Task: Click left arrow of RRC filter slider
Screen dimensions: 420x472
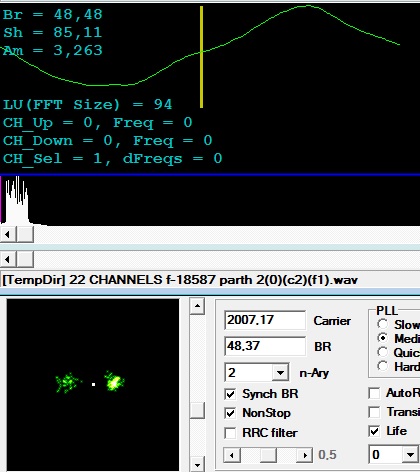Action: point(231,455)
